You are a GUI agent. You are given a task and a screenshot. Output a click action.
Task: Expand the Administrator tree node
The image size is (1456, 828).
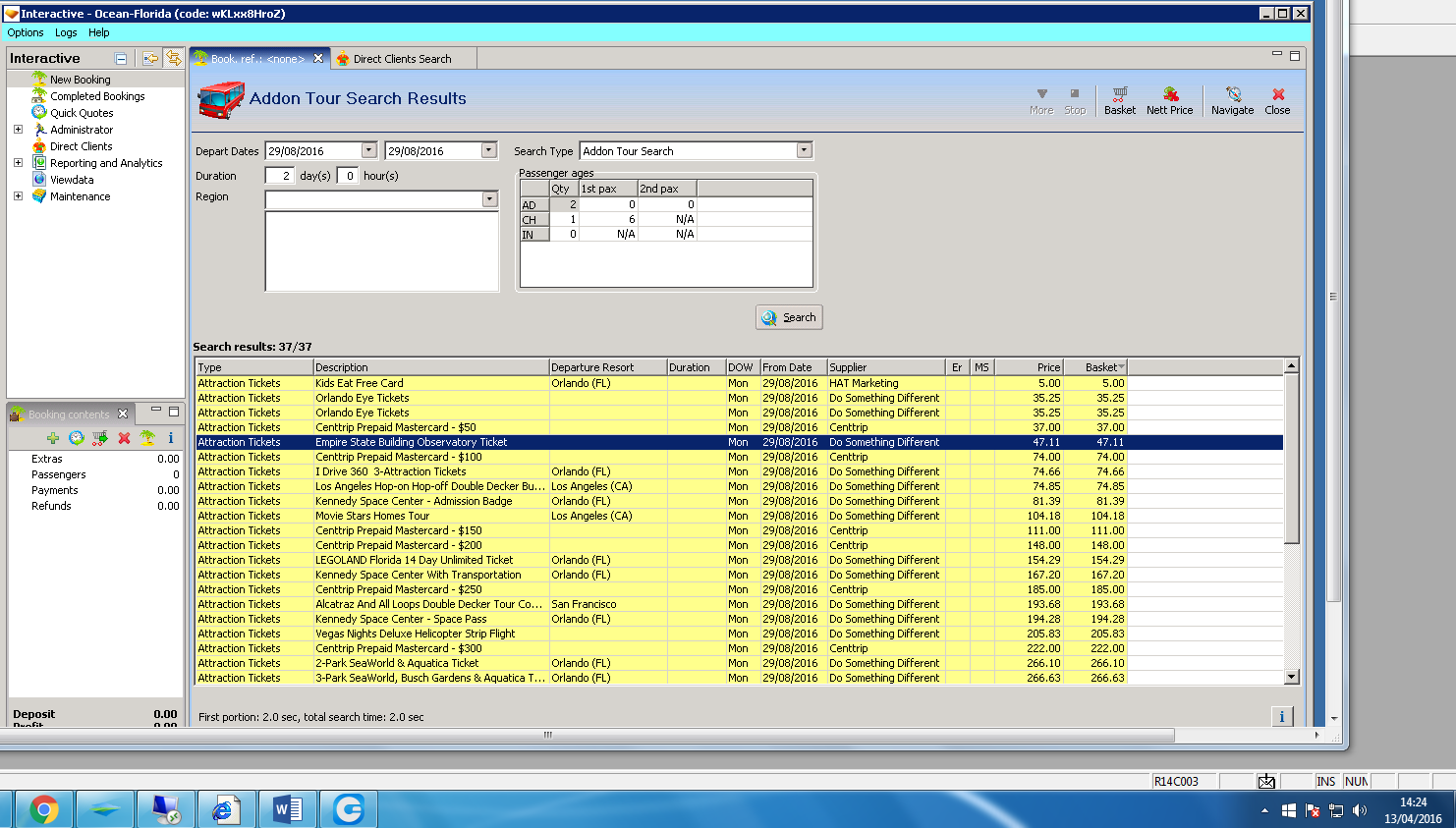pyautogui.click(x=18, y=130)
